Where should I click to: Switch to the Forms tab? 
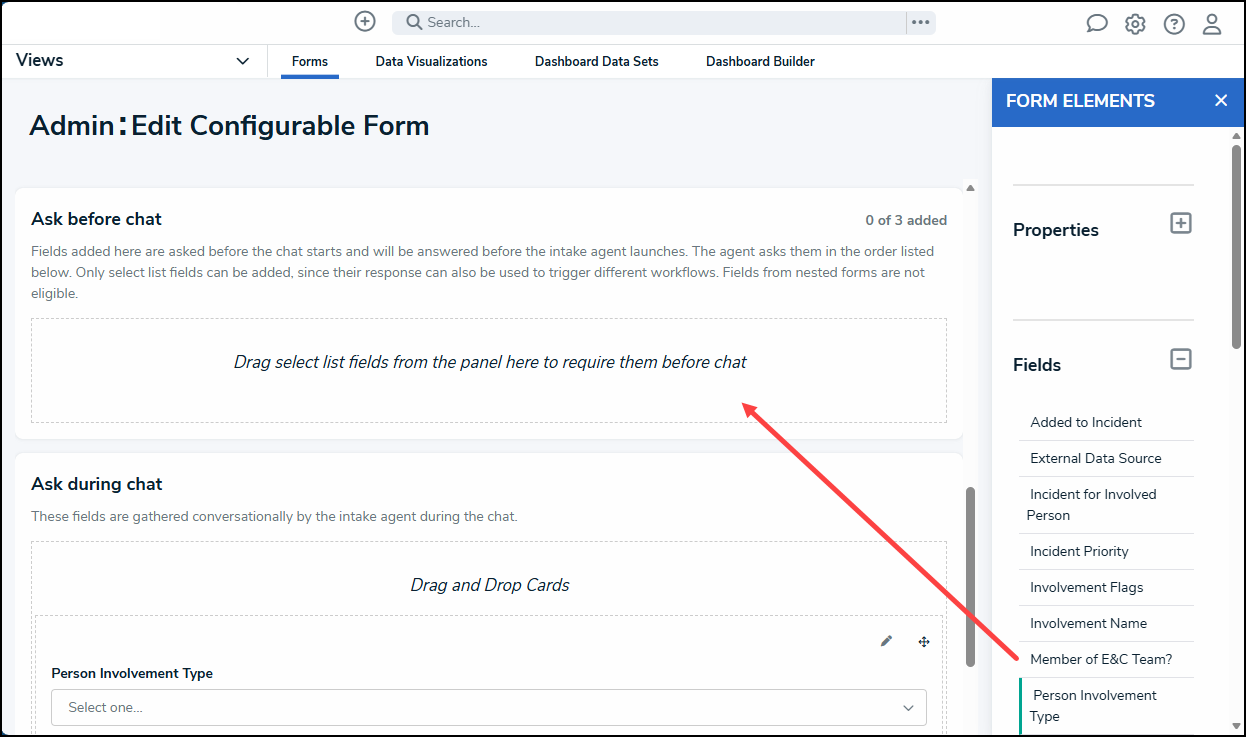310,61
